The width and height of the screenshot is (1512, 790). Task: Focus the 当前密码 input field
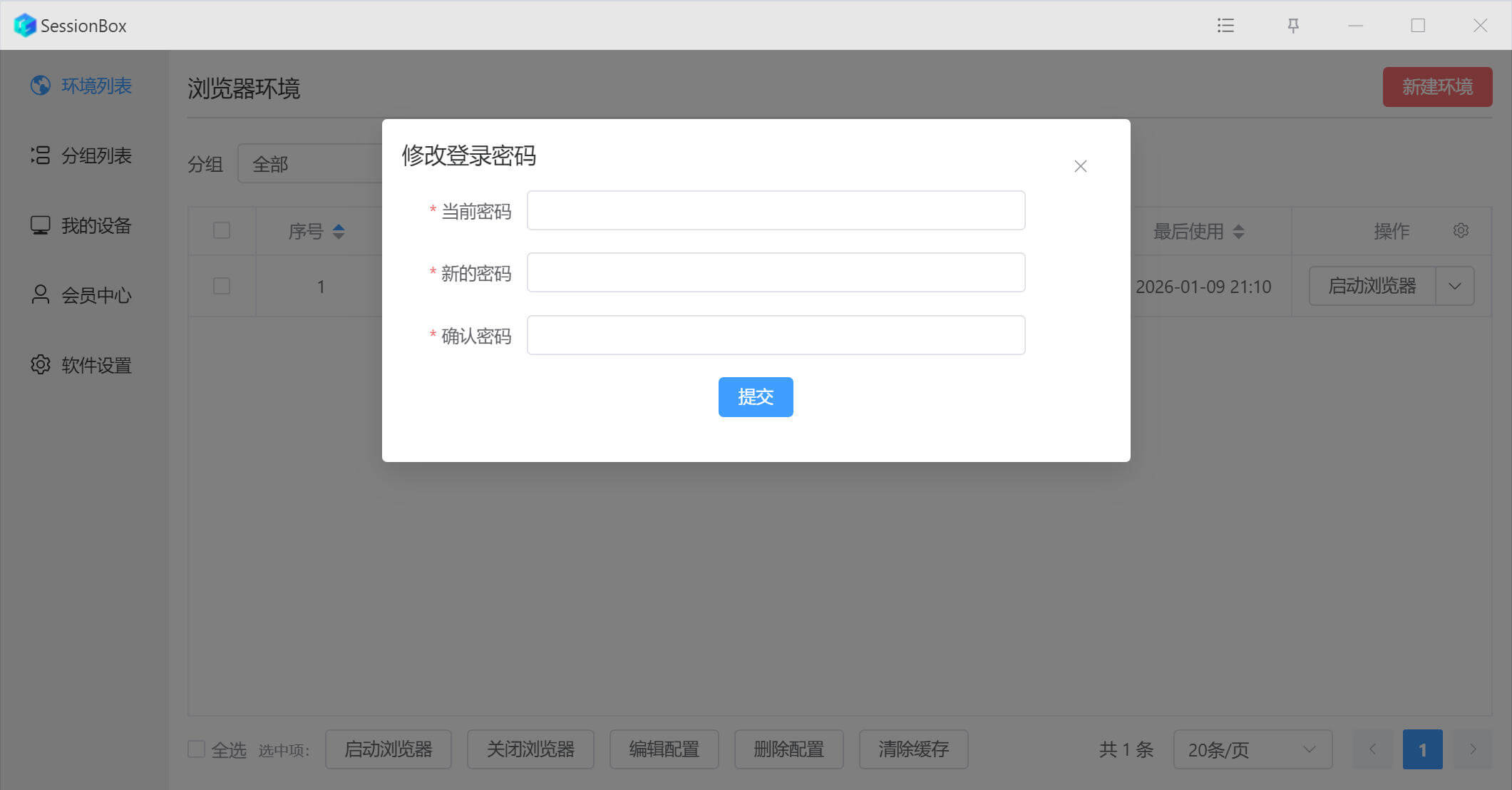[776, 210]
